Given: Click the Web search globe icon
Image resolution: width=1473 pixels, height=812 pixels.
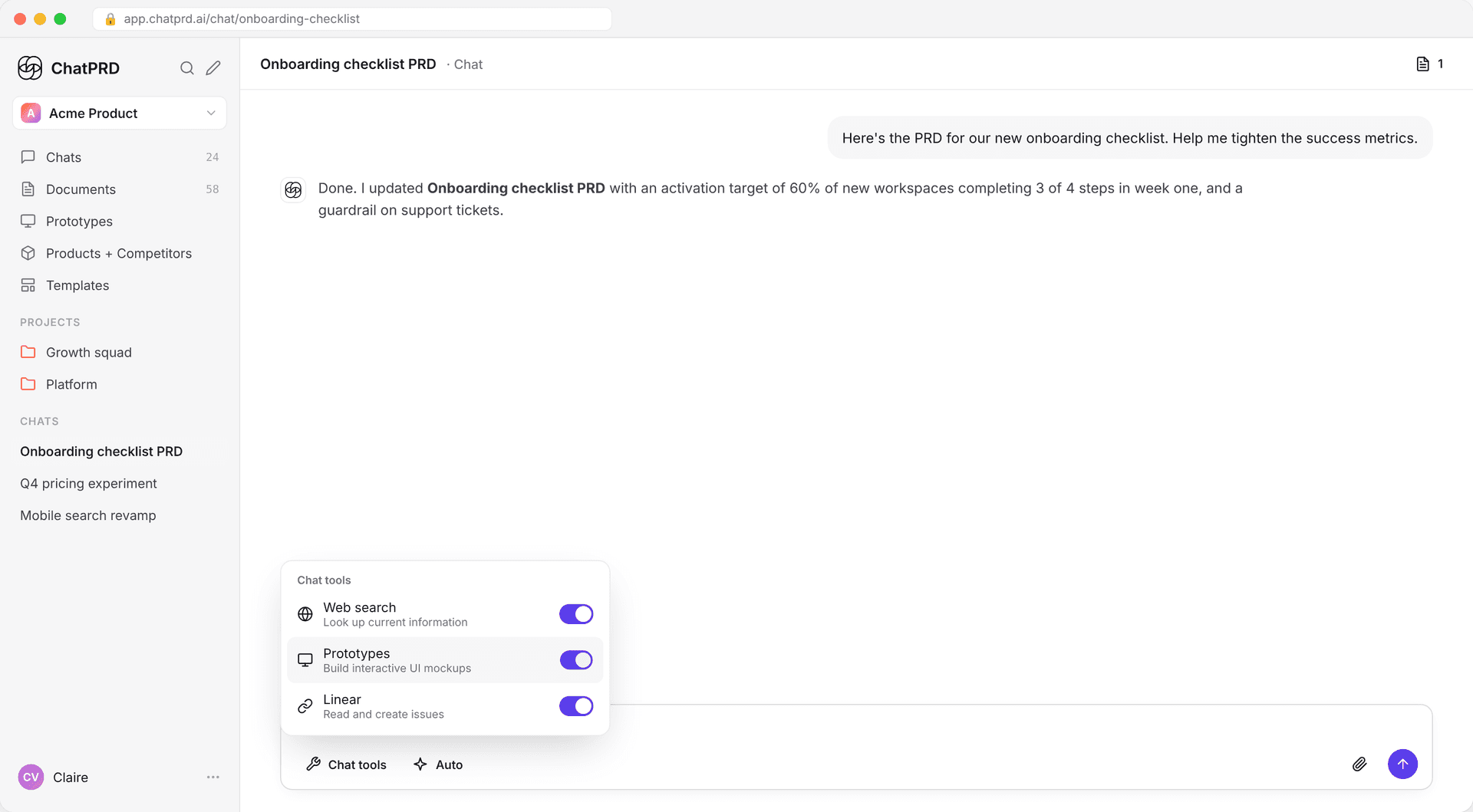Looking at the screenshot, I should click(x=305, y=614).
